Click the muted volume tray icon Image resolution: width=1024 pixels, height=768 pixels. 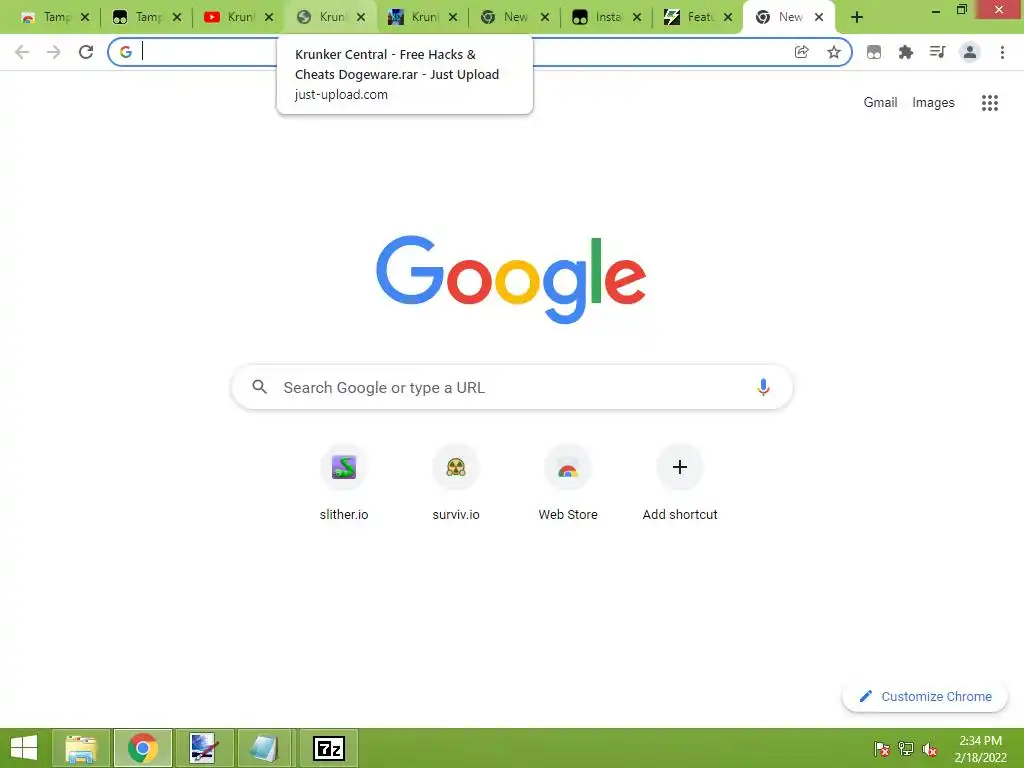[x=930, y=749]
